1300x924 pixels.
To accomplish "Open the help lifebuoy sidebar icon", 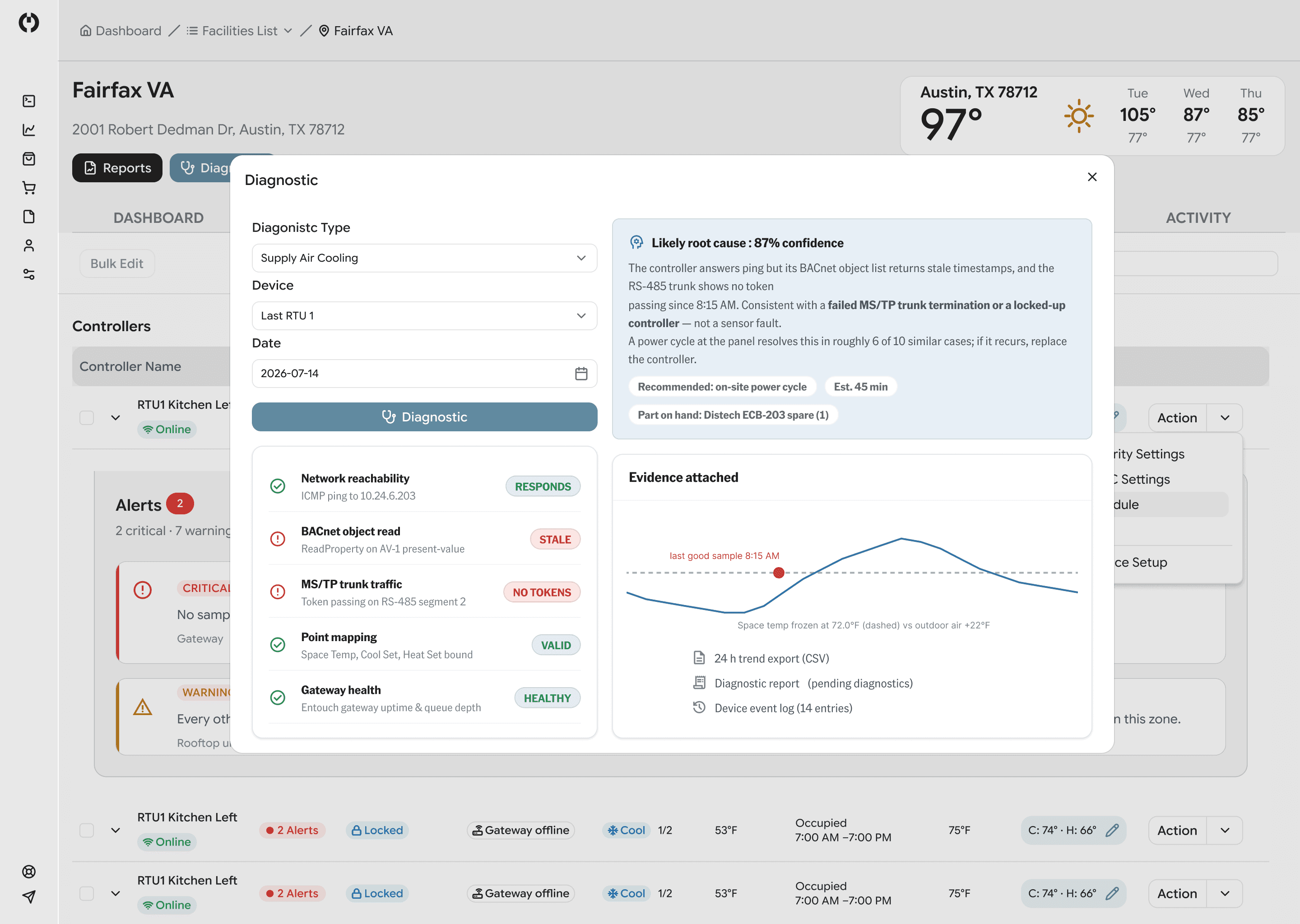I will 28,871.
